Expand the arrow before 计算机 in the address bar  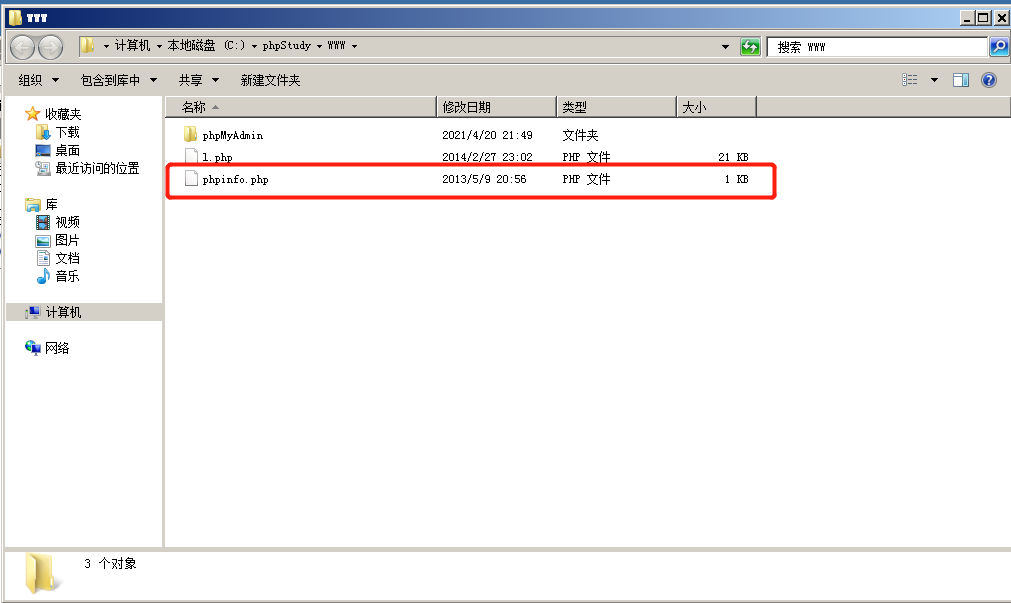(106, 46)
